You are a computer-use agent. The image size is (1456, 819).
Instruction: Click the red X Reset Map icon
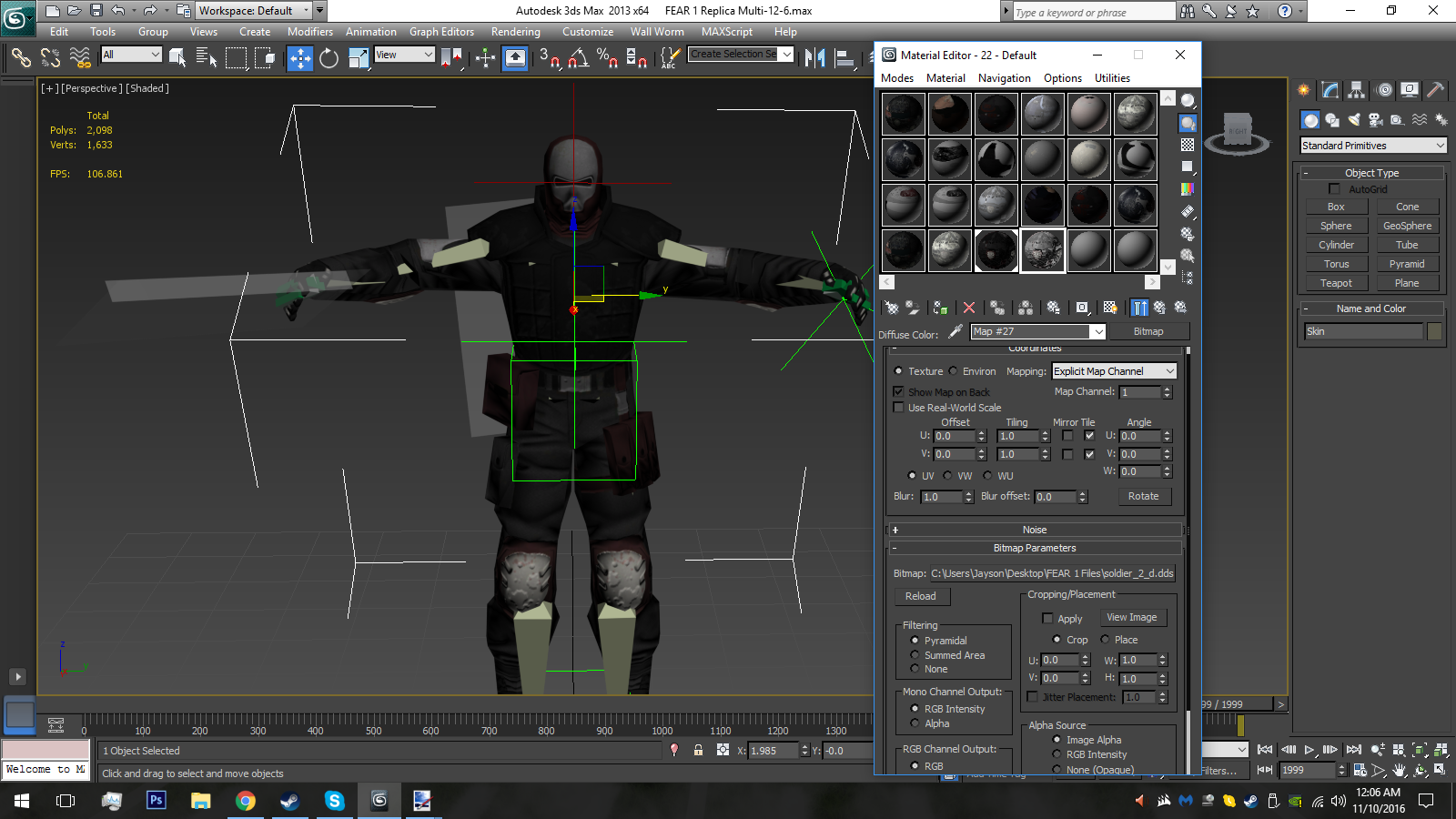click(969, 308)
